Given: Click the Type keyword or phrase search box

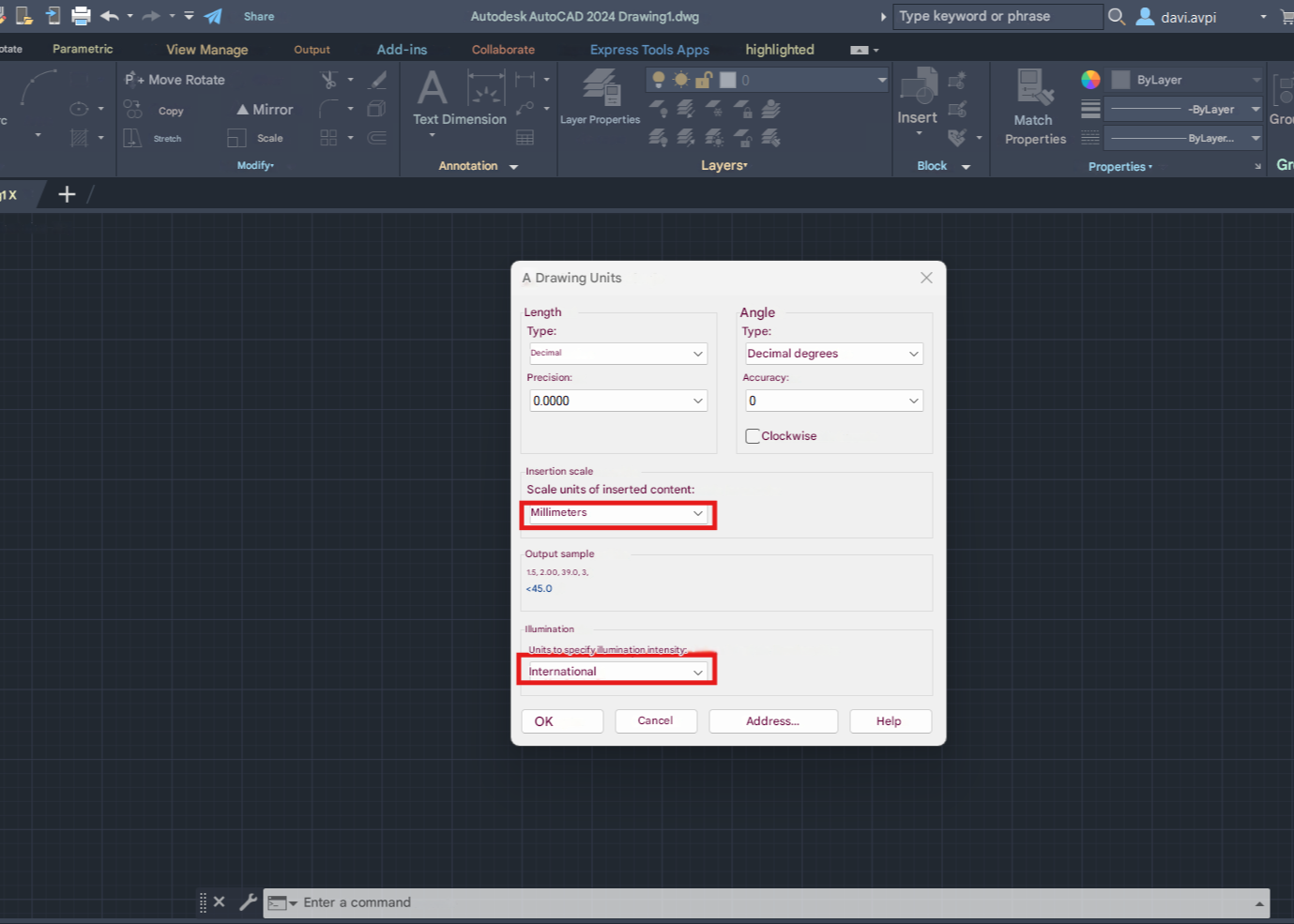Looking at the screenshot, I should (x=997, y=16).
